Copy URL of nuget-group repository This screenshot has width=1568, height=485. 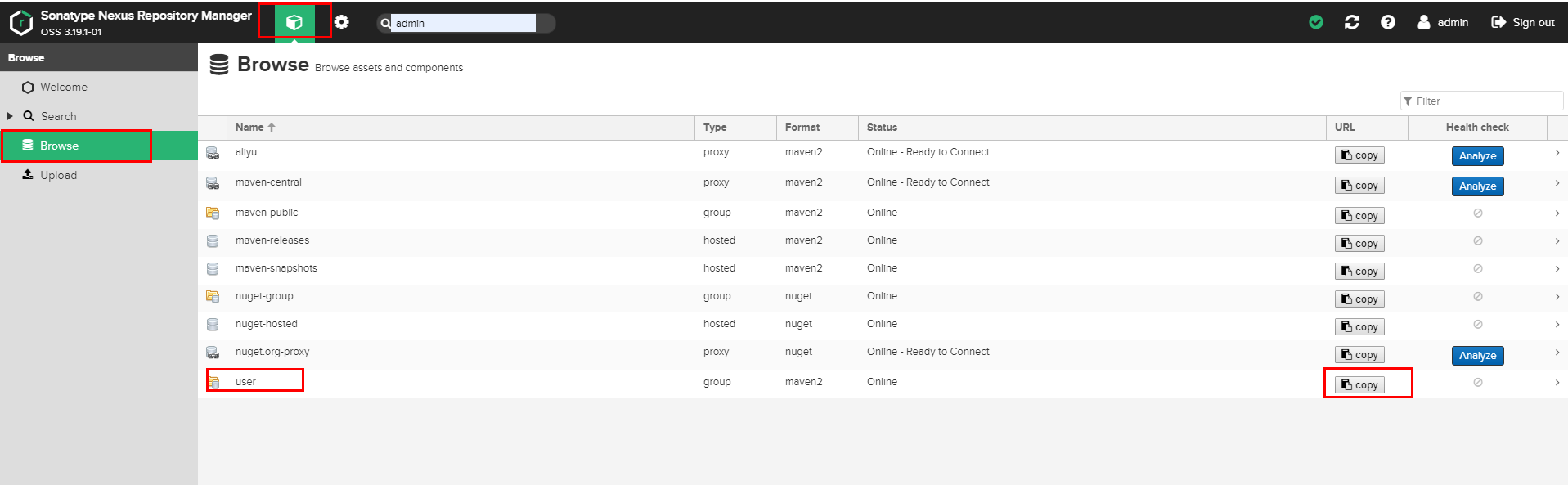pyautogui.click(x=1359, y=299)
